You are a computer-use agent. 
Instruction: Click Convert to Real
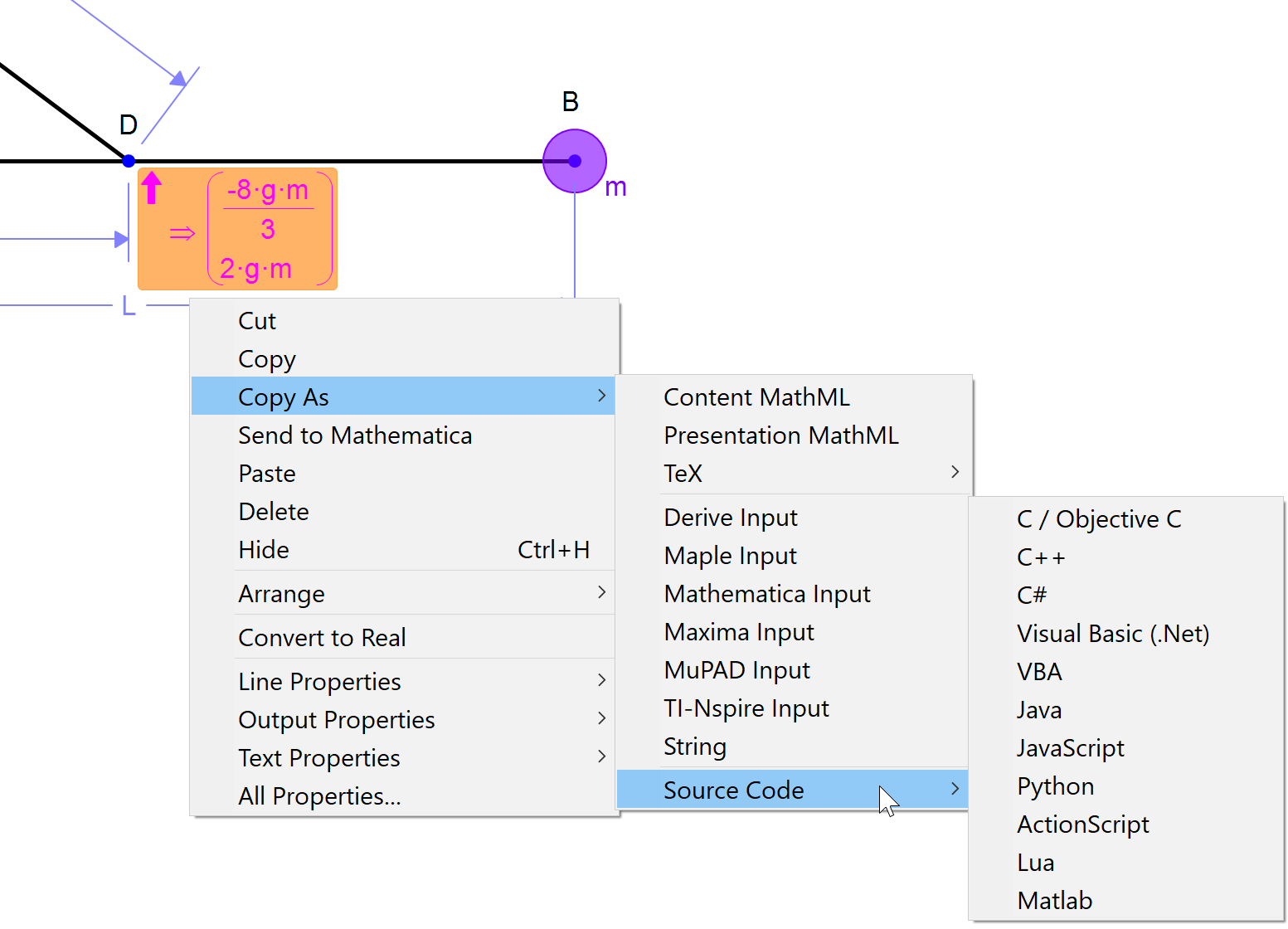pyautogui.click(x=322, y=638)
